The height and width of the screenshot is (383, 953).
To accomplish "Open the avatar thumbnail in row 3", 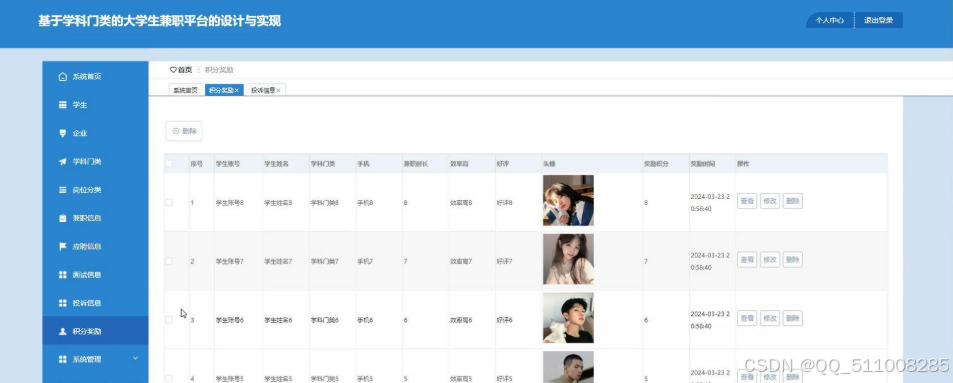I will pyautogui.click(x=568, y=318).
